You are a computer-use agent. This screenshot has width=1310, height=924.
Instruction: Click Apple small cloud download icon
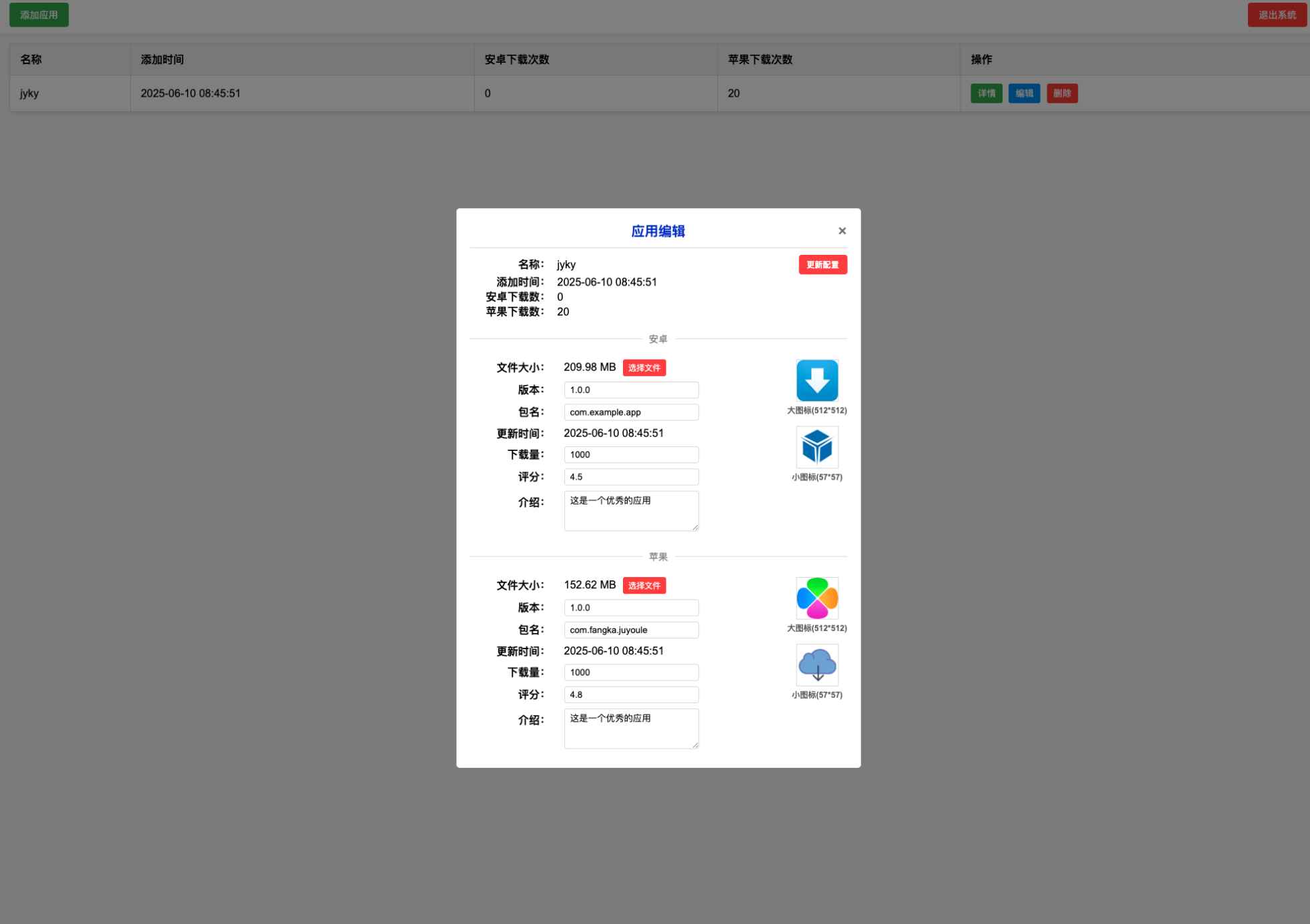coord(816,664)
